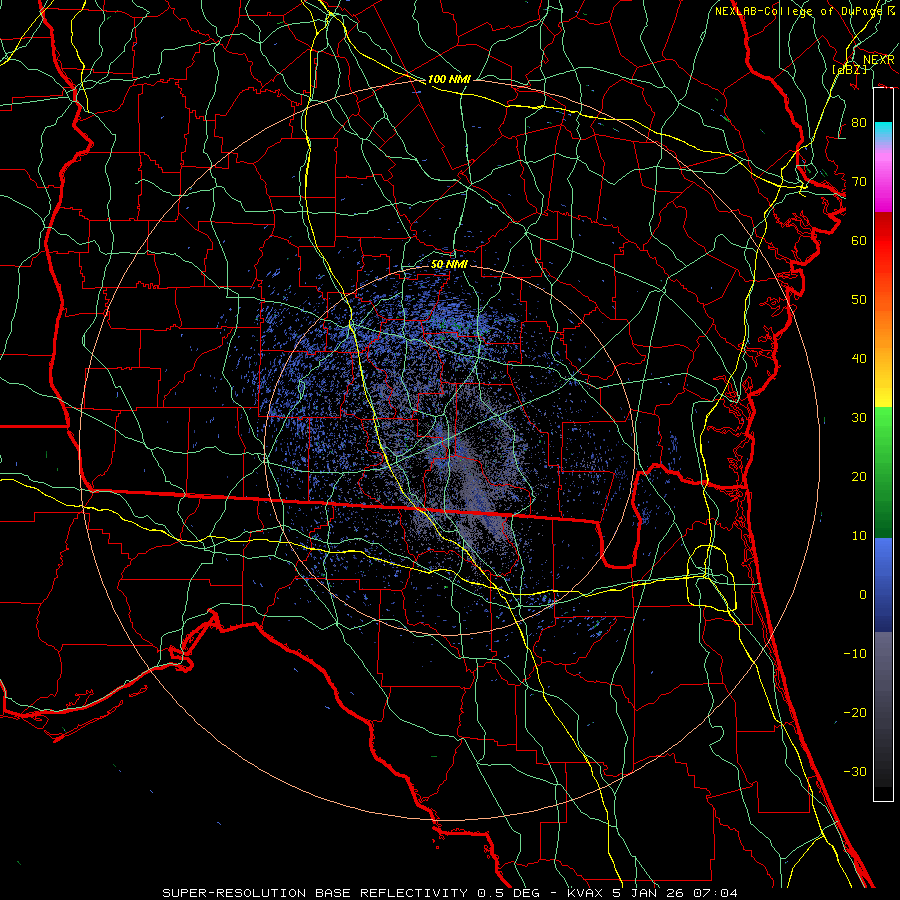Select the 30 value on the dBZ scale
Image resolution: width=900 pixels, height=900 pixels.
859,418
